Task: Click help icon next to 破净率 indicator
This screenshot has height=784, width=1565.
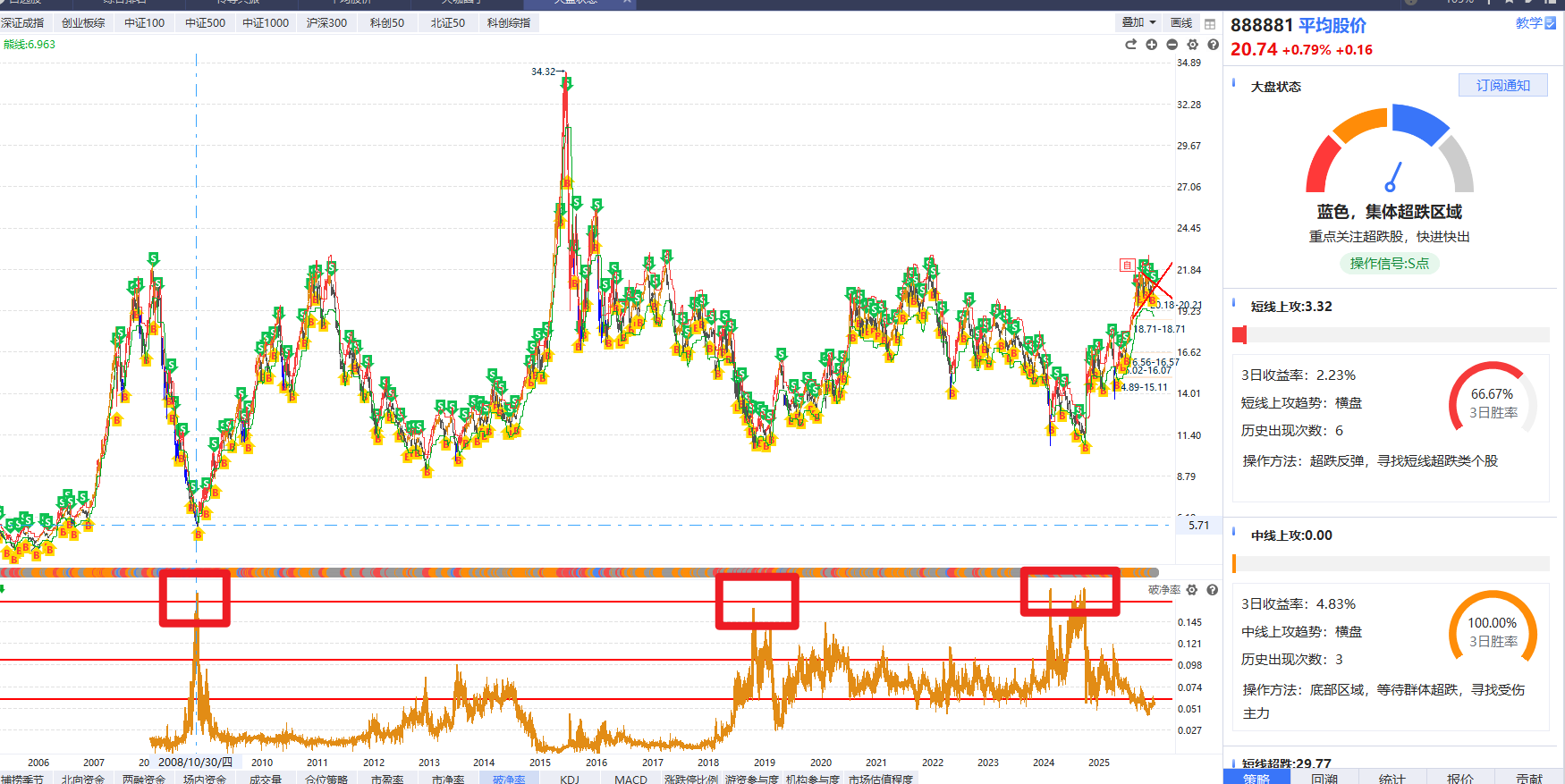Action: 1212,590
